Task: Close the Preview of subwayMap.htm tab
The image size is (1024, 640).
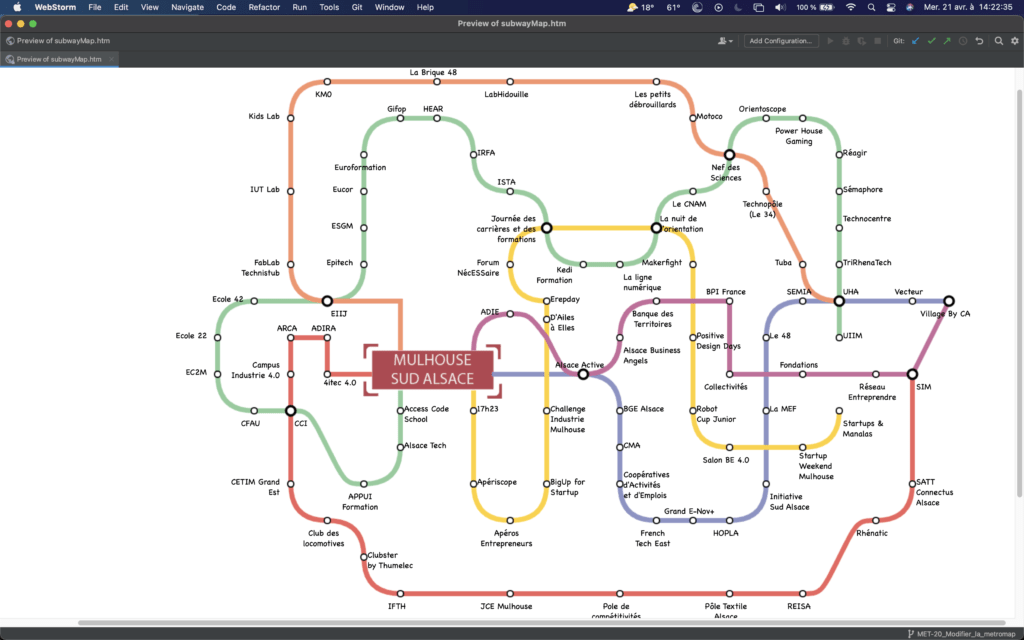Action: pyautogui.click(x=112, y=59)
